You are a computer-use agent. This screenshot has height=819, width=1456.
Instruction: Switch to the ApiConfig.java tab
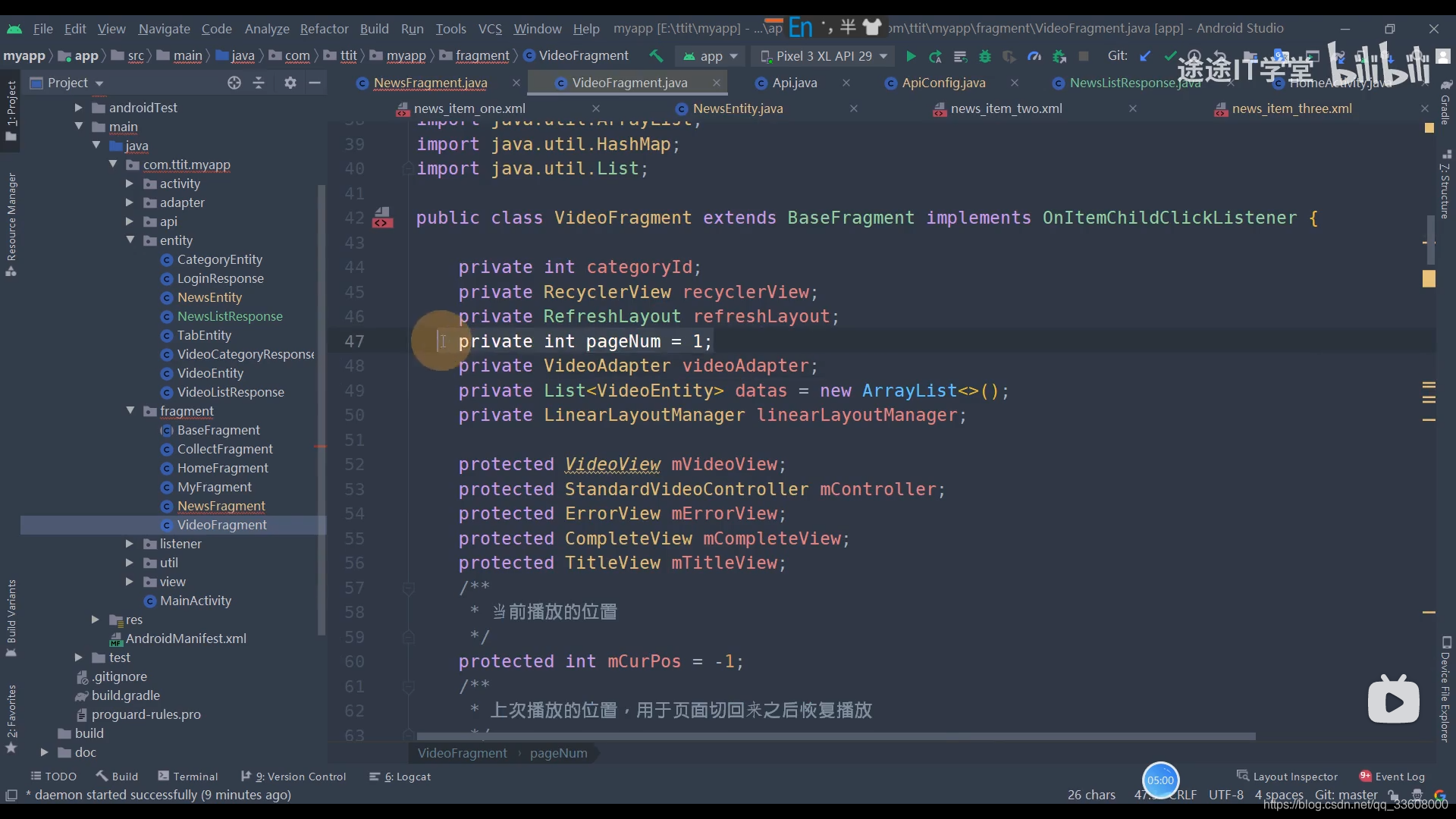click(943, 83)
